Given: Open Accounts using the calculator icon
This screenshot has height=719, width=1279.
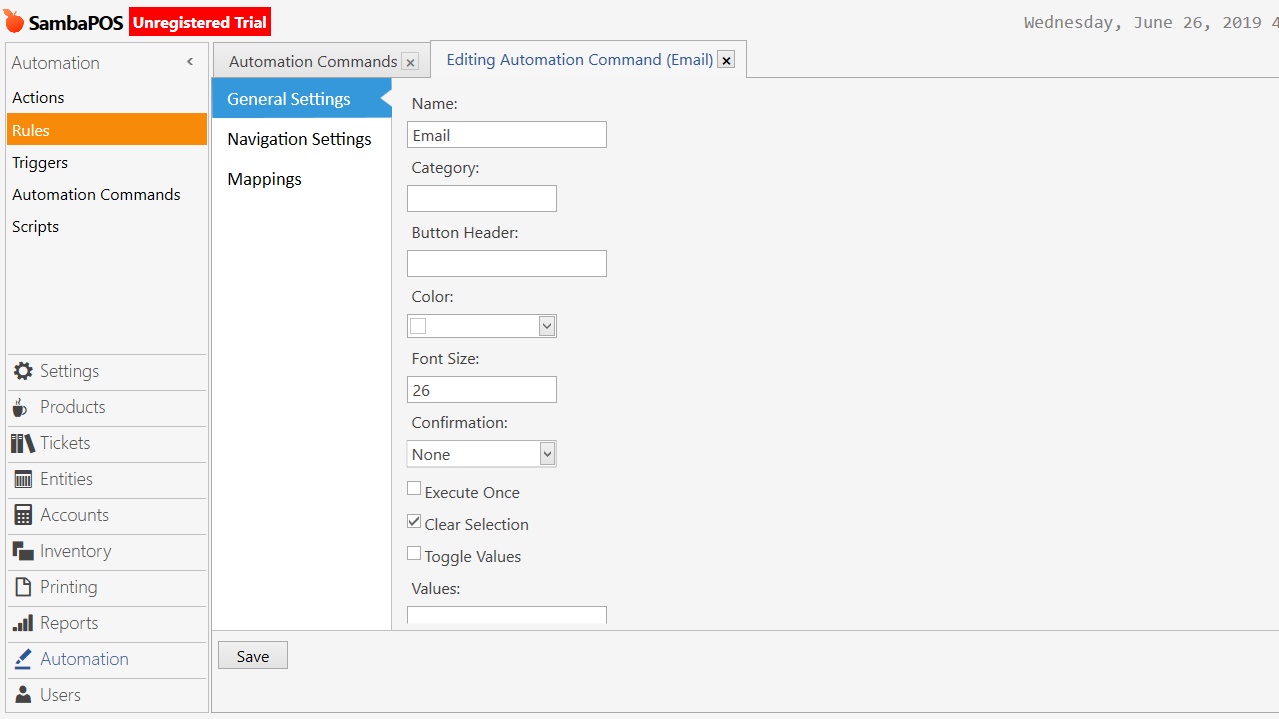Looking at the screenshot, I should tap(22, 515).
